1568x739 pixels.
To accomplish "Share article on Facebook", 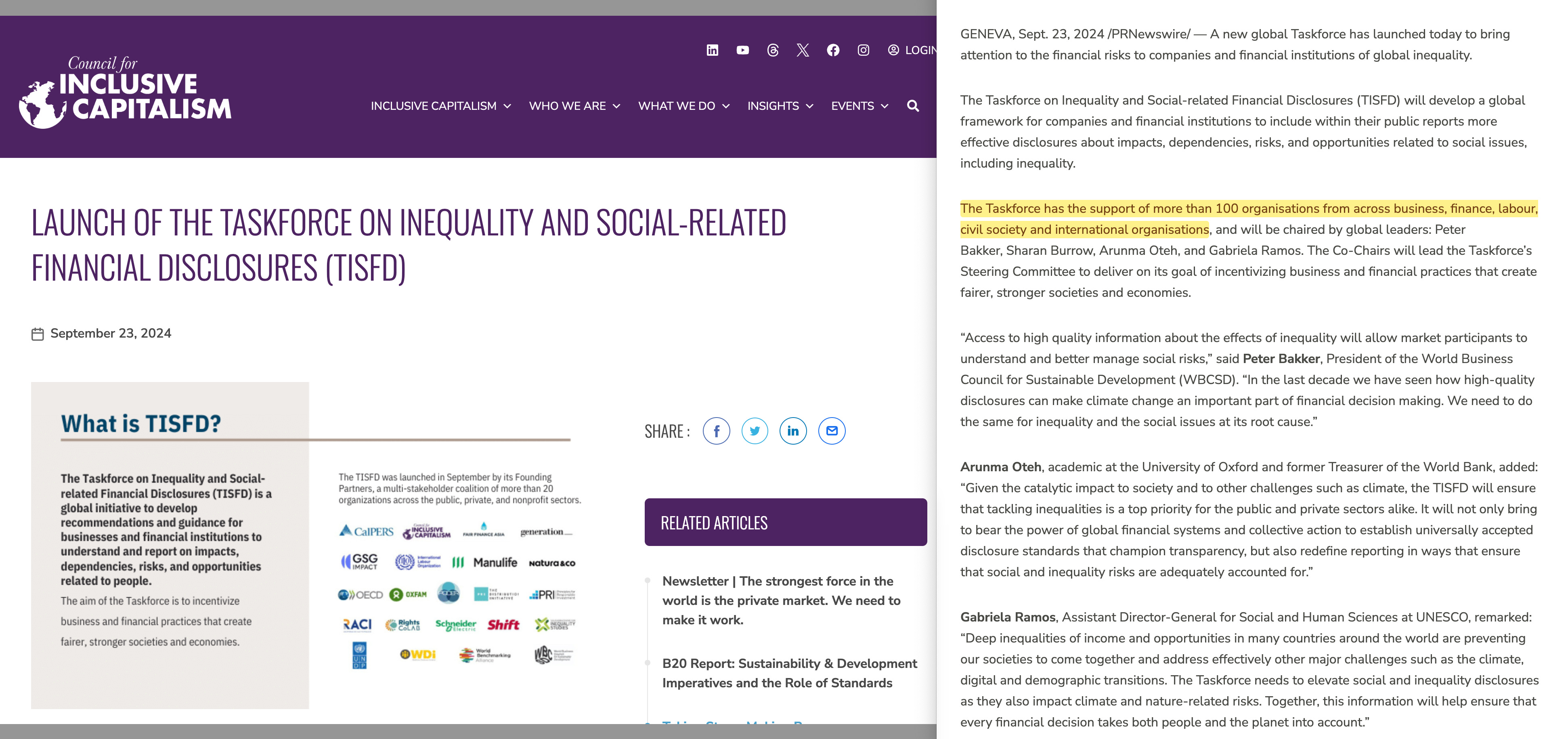I will (x=717, y=431).
